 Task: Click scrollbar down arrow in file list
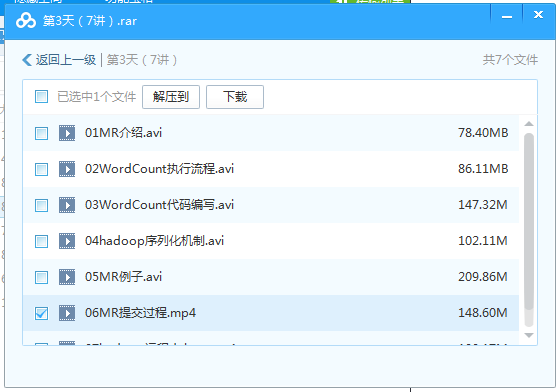tap(529, 335)
